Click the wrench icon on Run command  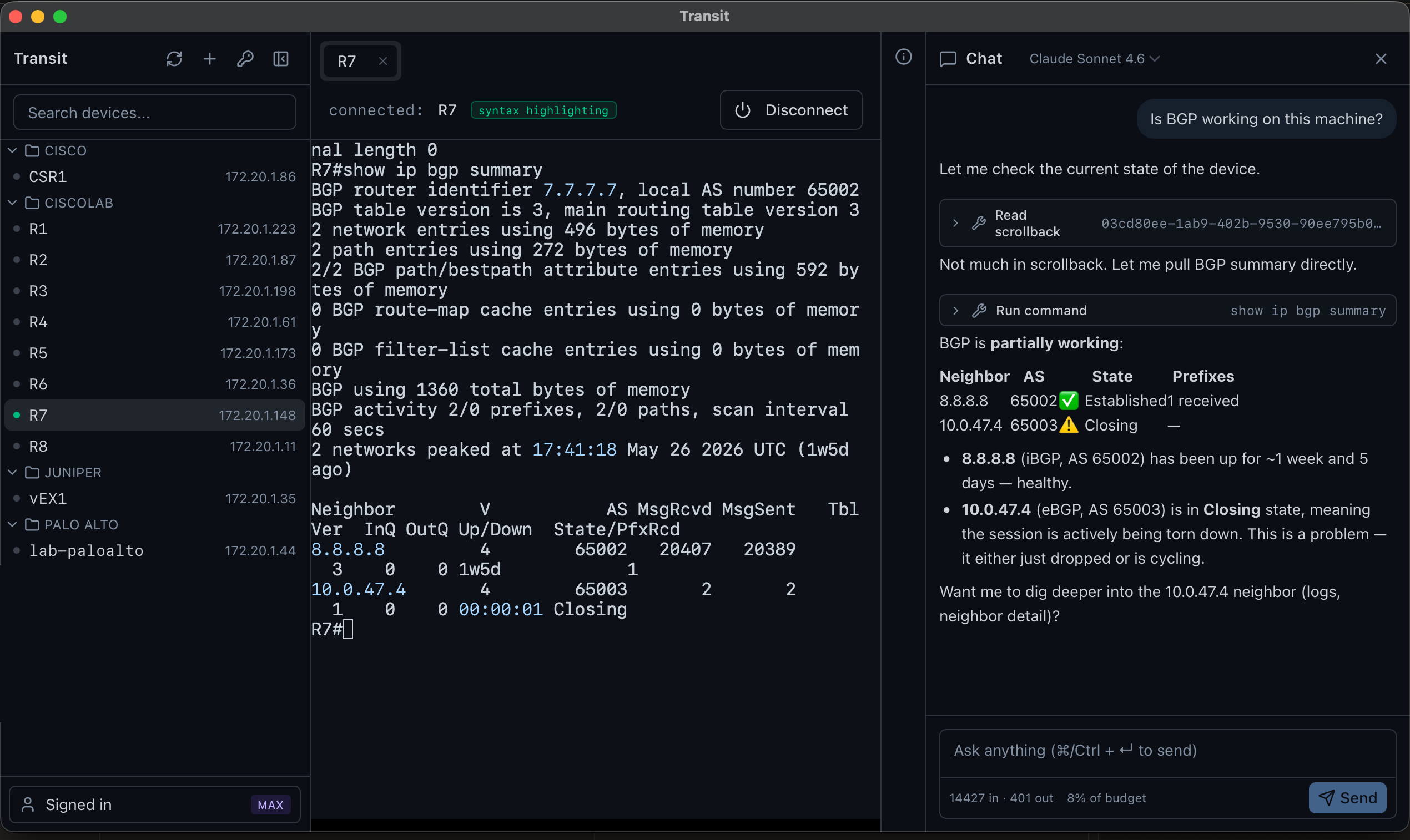tap(979, 310)
